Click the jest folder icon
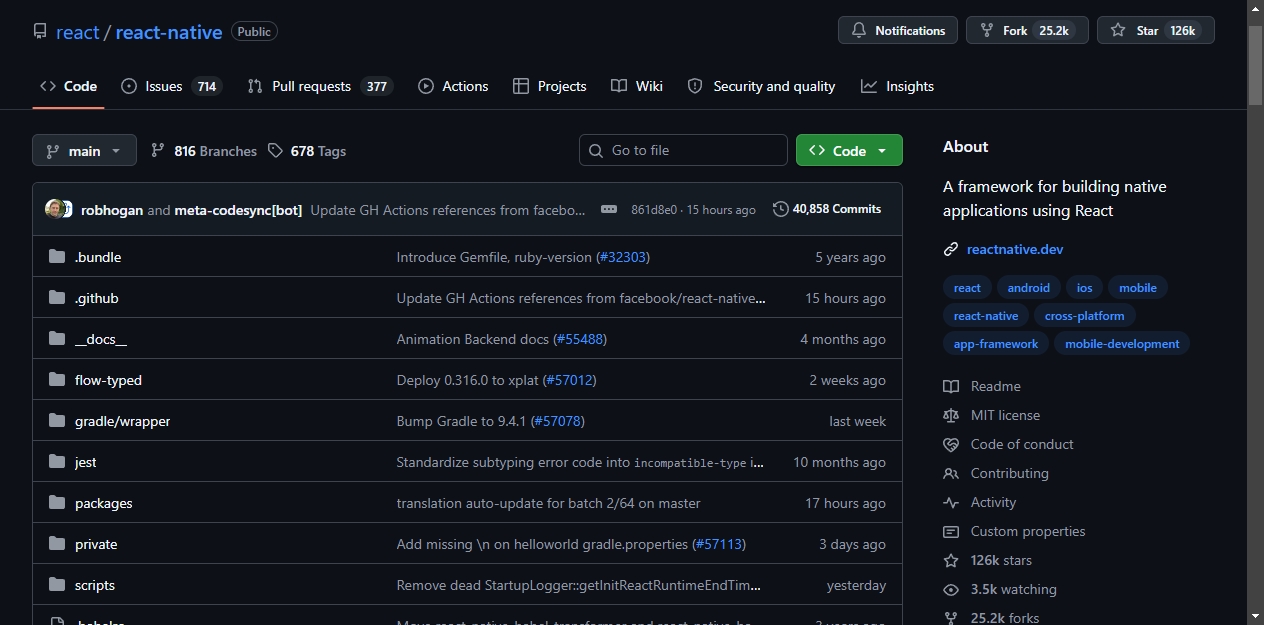1264x625 pixels. (57, 462)
